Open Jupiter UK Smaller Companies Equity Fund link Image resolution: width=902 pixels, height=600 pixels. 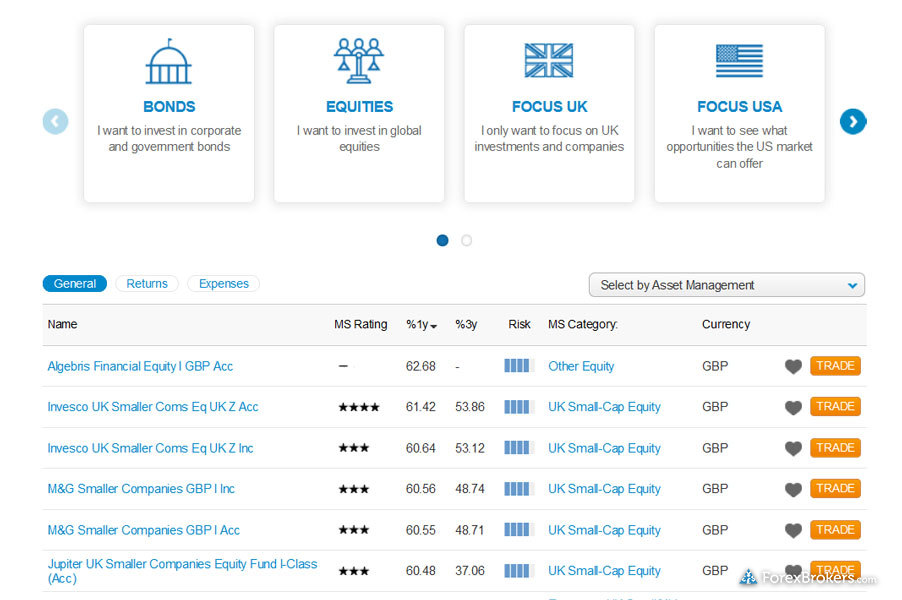click(x=182, y=571)
